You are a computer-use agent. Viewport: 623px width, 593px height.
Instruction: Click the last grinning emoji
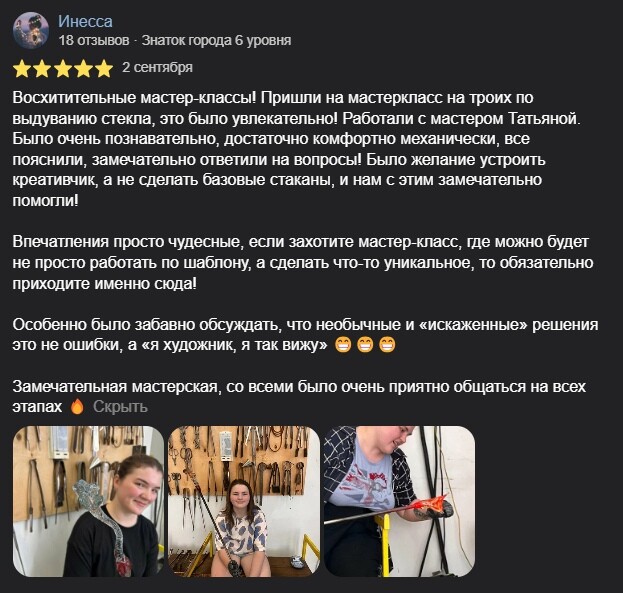(387, 345)
